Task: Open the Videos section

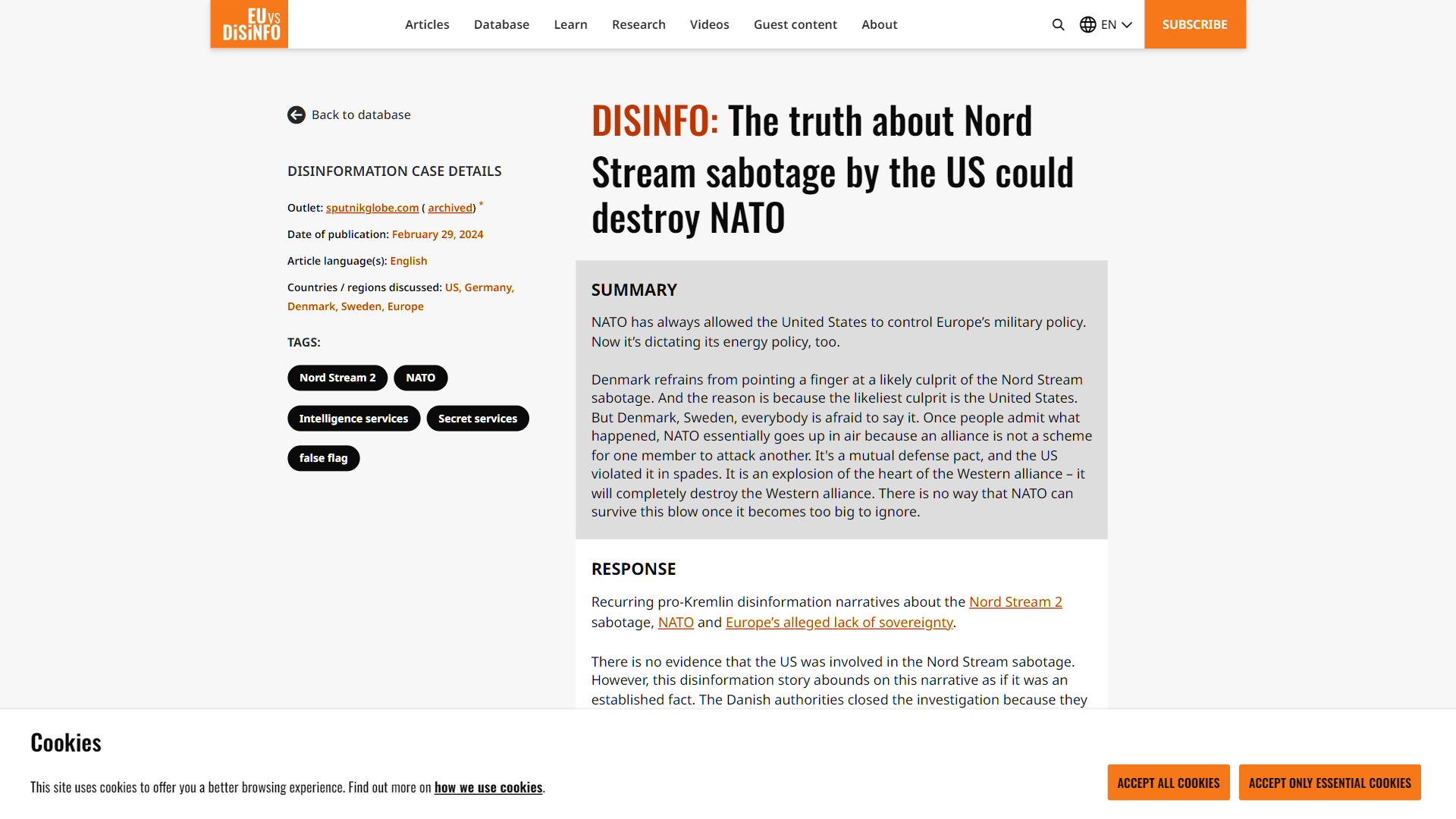Action: tap(709, 24)
